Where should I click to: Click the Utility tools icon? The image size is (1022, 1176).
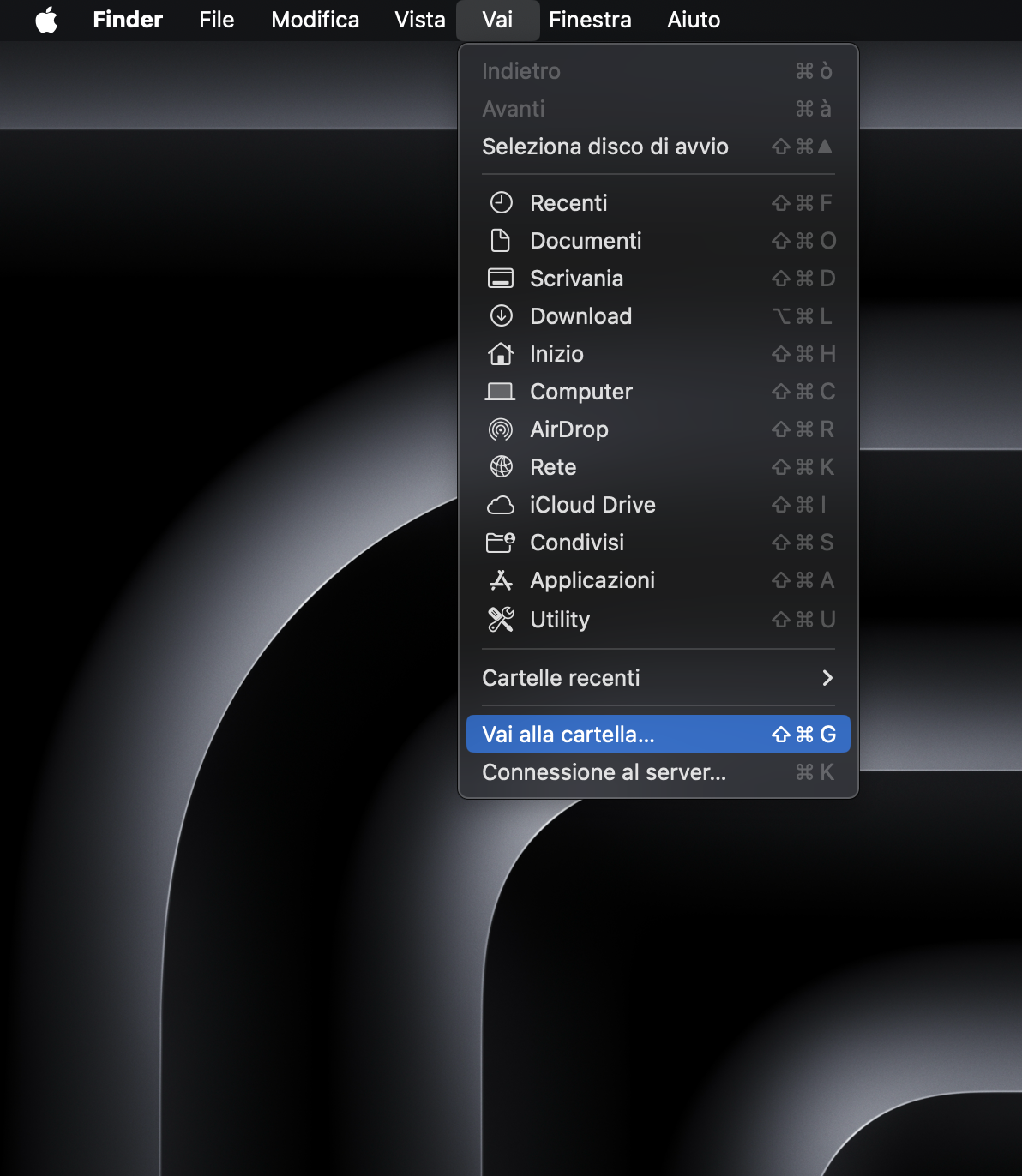coord(501,620)
